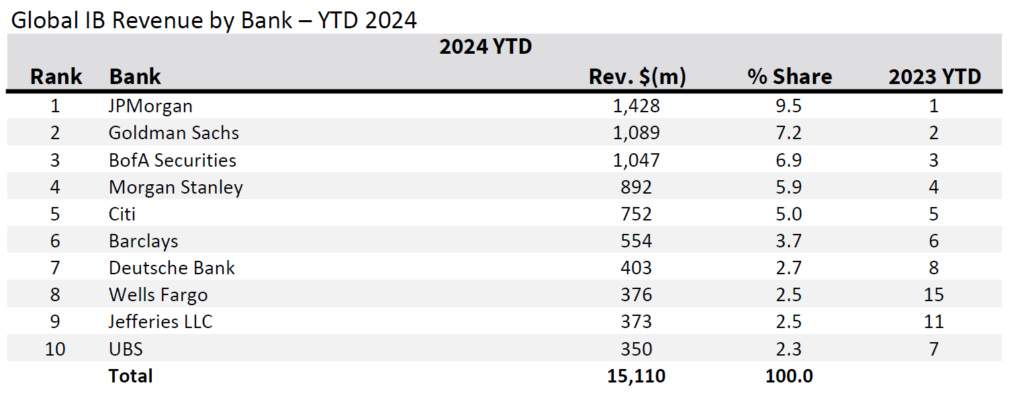This screenshot has height=406, width=1024.
Task: Click the "Barclays" bank name
Action: 143,242
